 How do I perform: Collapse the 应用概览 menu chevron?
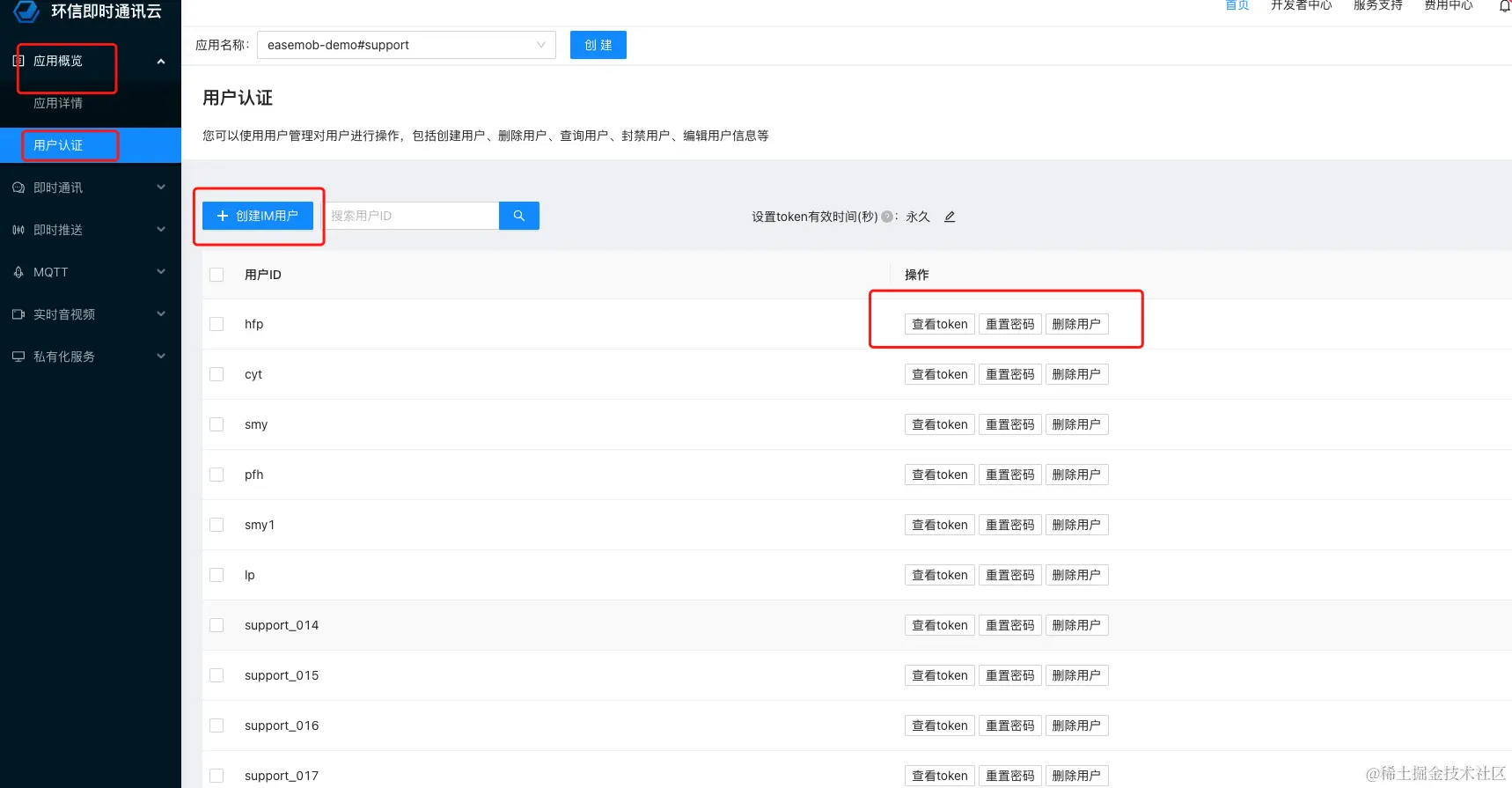click(161, 61)
